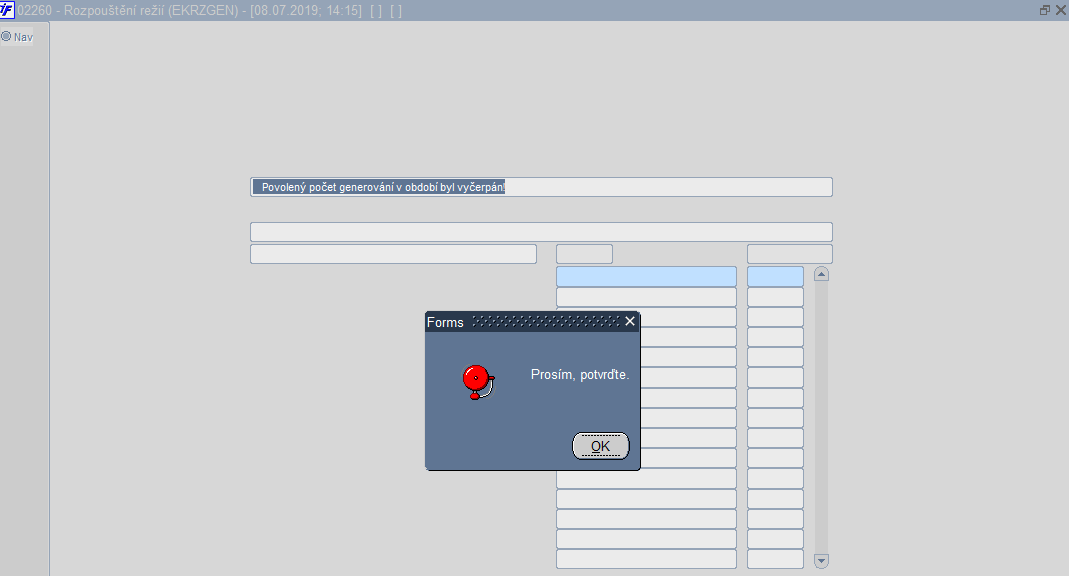This screenshot has width=1069, height=576.
Task: Restore the form window using restore icon
Action: coord(1044,10)
